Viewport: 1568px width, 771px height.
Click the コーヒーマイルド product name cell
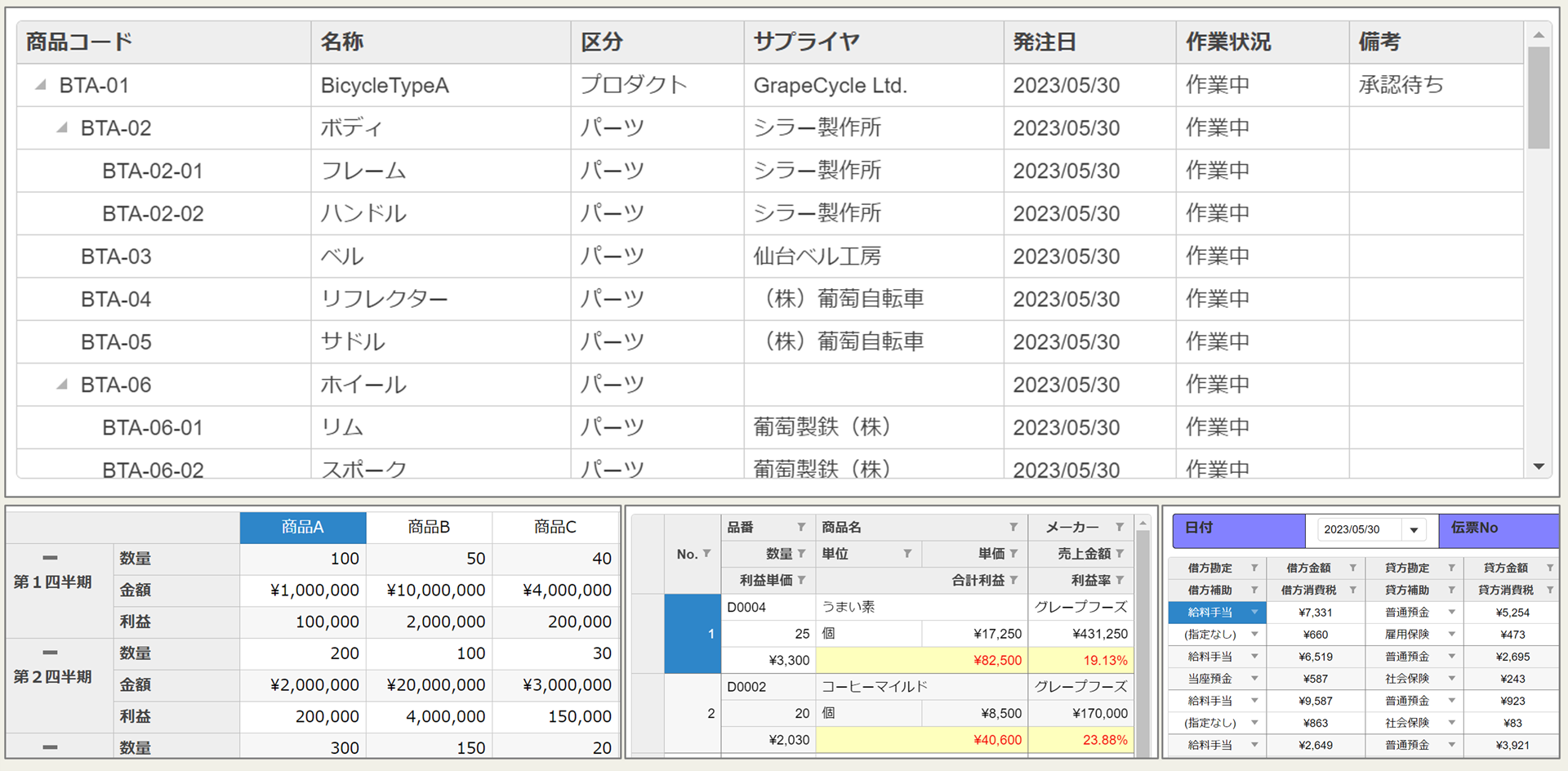coord(921,687)
